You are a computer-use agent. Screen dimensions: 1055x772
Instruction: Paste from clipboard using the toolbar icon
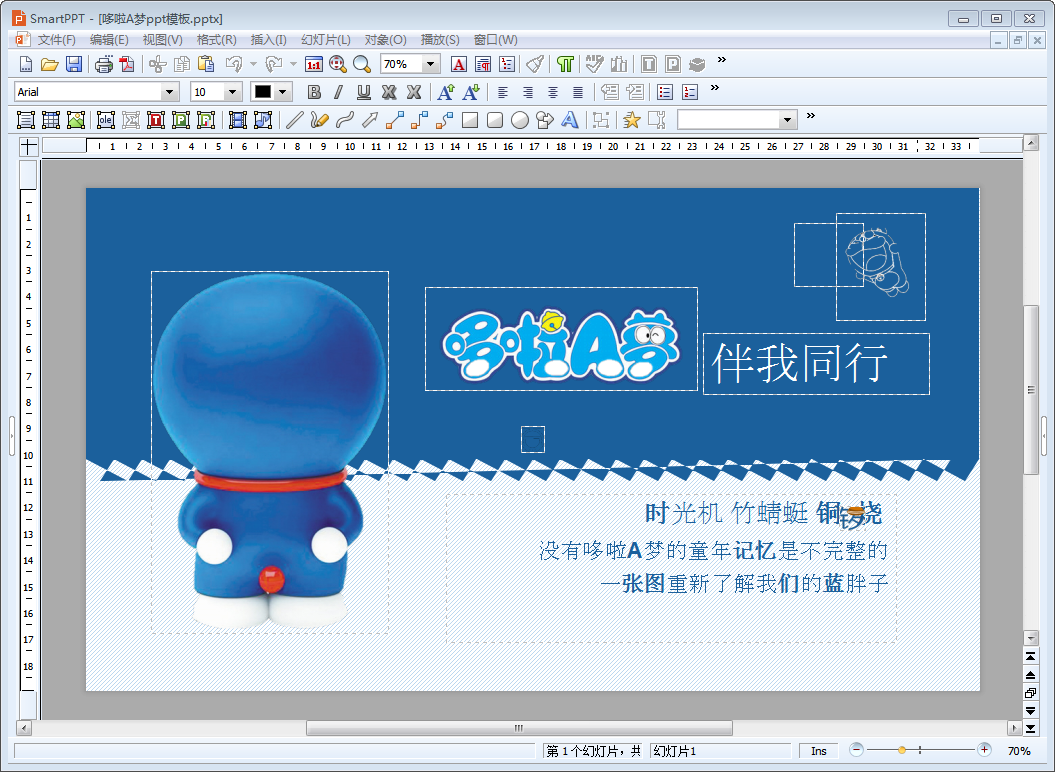point(206,65)
